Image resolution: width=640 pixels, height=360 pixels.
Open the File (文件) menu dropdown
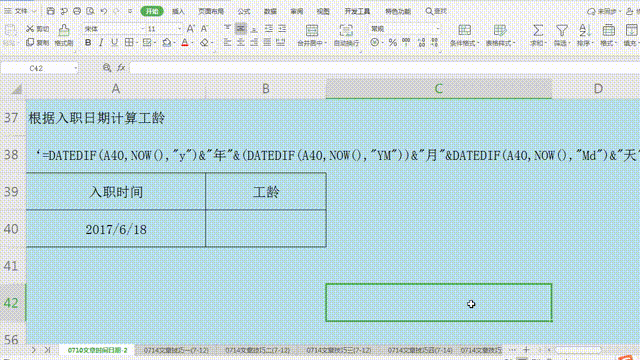pos(20,11)
